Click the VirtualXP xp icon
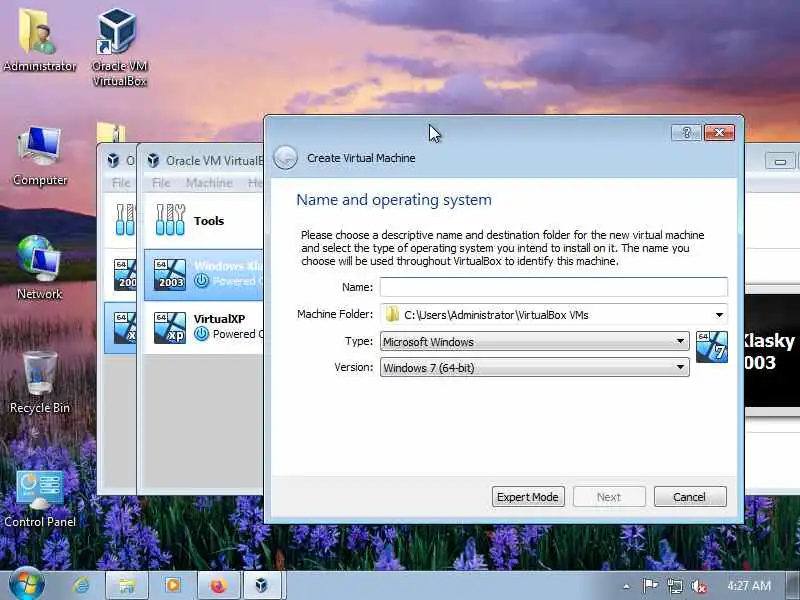 tap(169, 328)
